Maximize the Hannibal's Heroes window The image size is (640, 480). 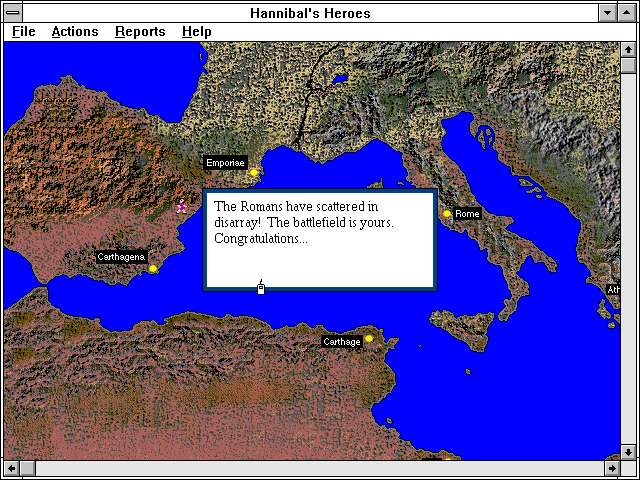[627, 13]
